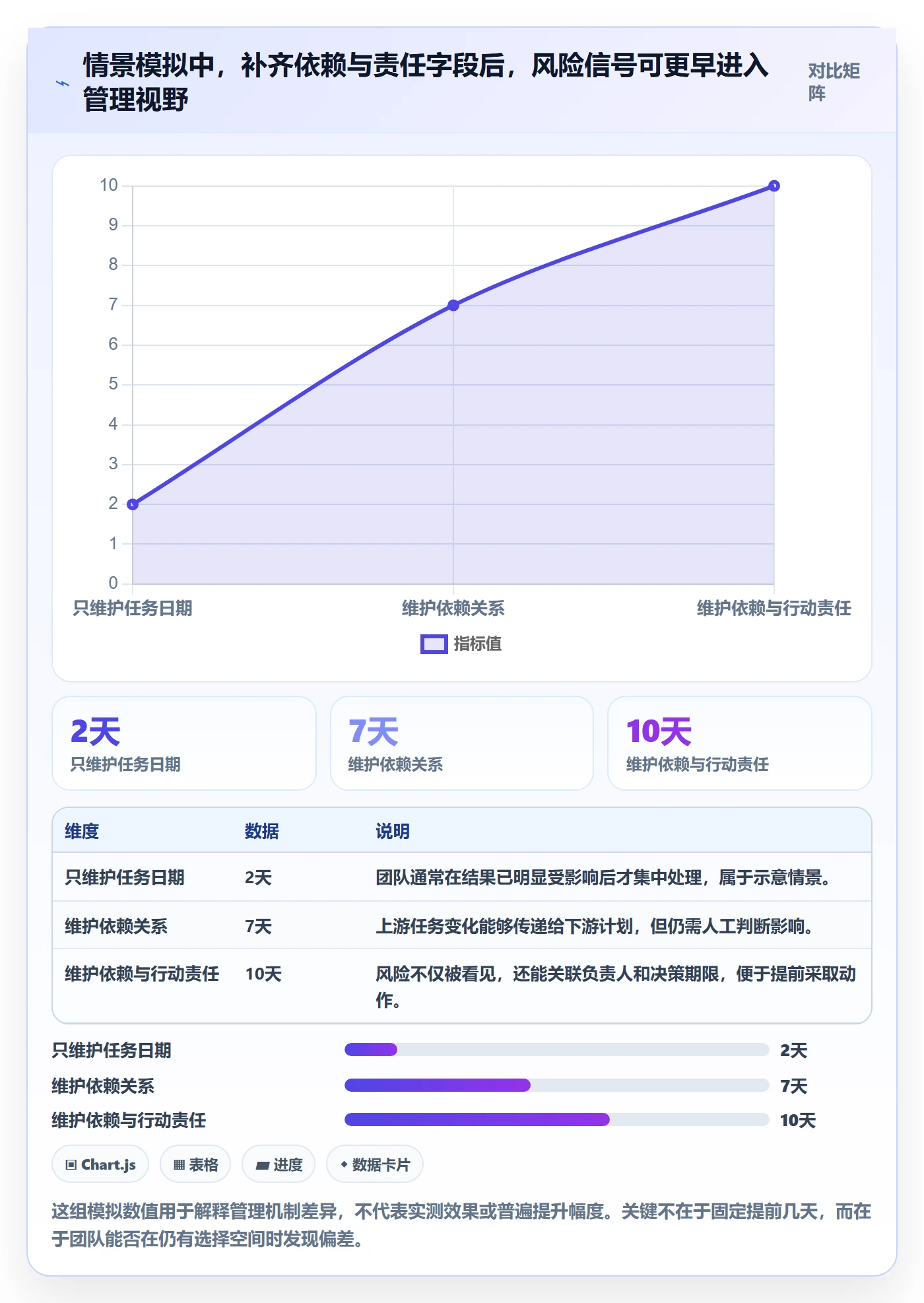Click the 维度 column header
Screen dimensions: 924x1303
click(82, 831)
